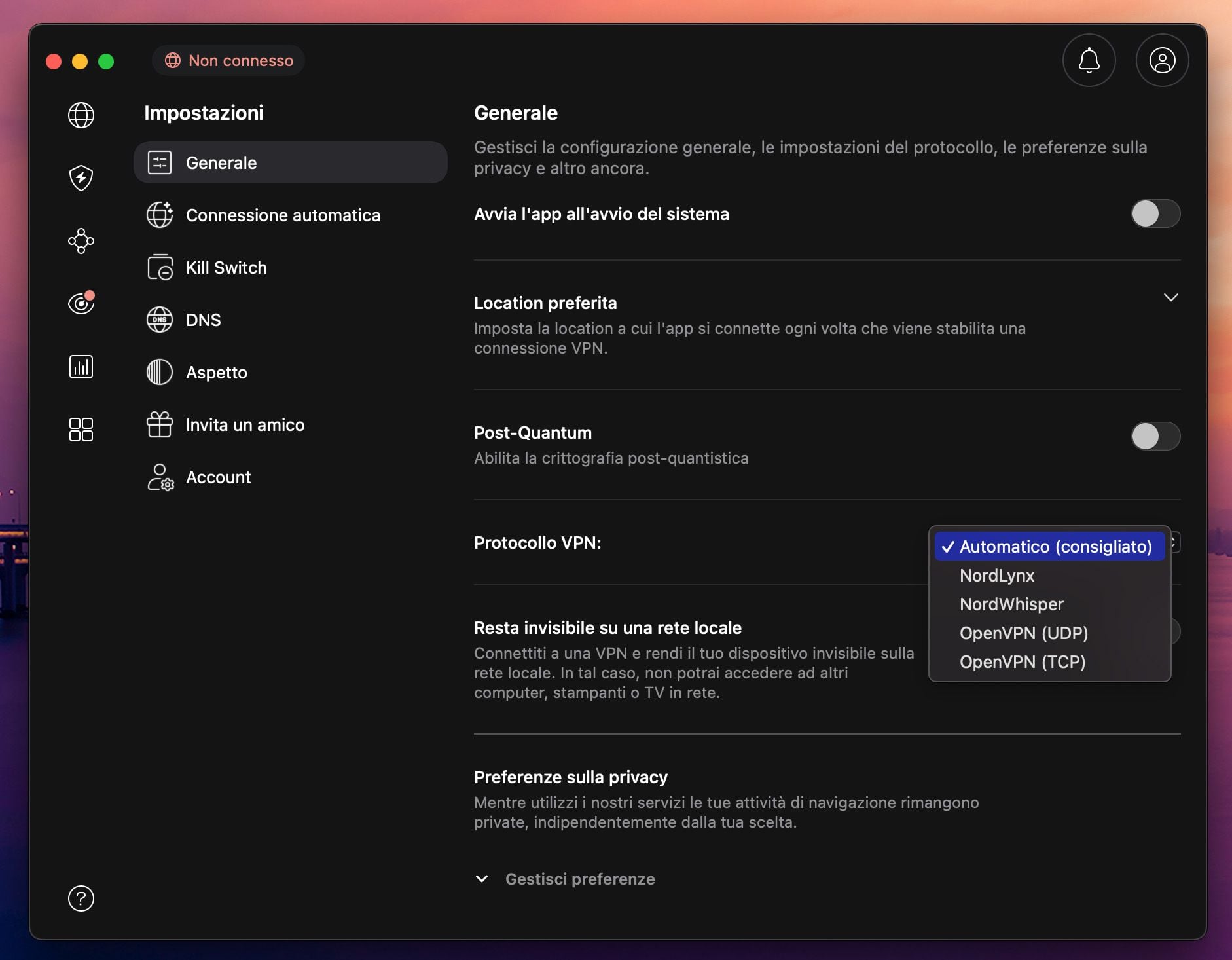Click the Location preferita heading
The image size is (1232, 960).
[545, 303]
